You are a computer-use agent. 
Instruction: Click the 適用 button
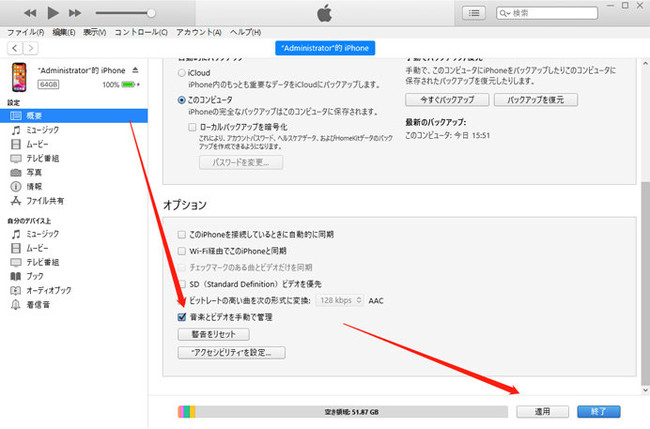(542, 412)
